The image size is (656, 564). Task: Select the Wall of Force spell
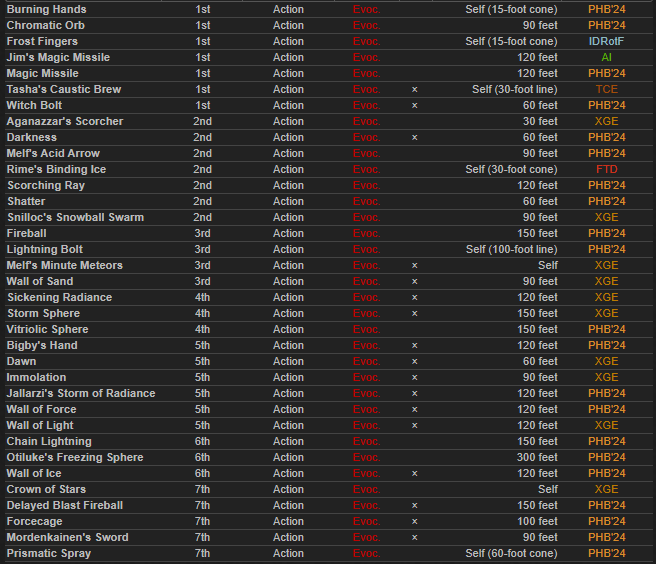pos(328,409)
